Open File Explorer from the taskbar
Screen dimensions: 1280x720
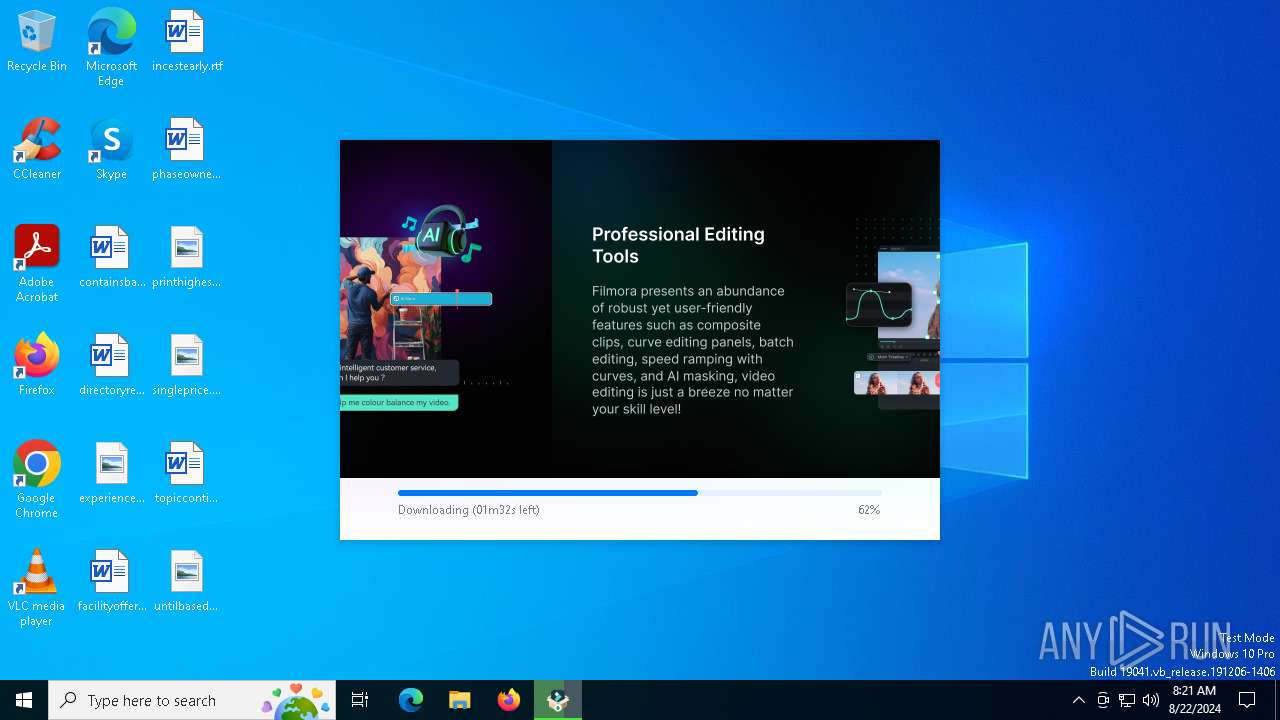click(460, 700)
